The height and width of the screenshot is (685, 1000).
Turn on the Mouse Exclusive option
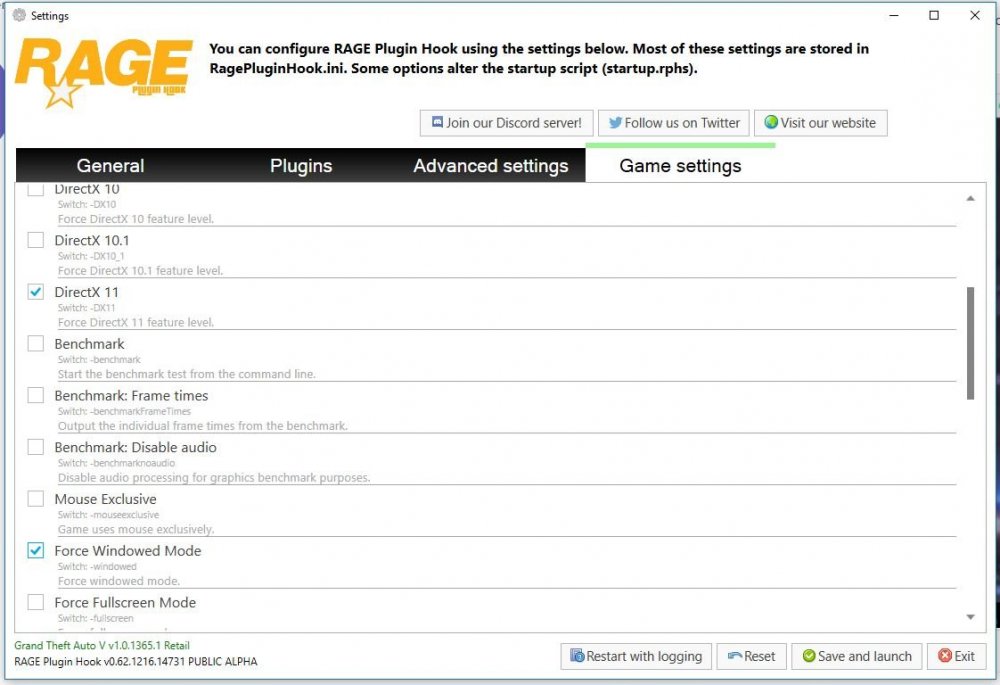pyautogui.click(x=36, y=499)
